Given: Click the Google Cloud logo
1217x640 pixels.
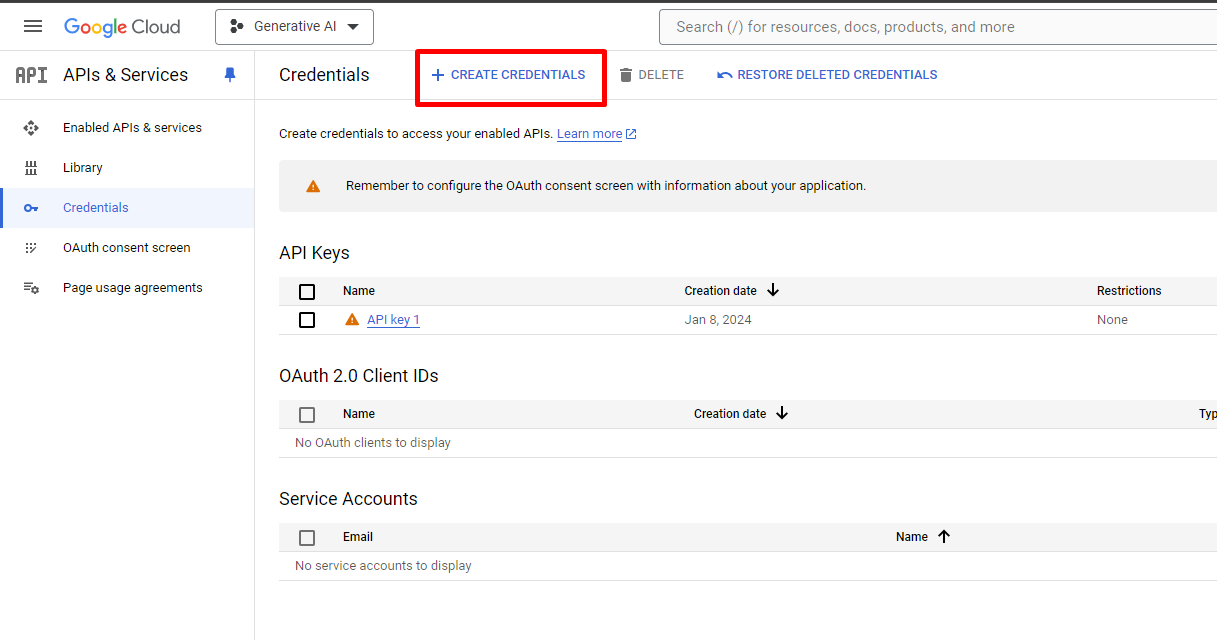Looking at the screenshot, I should (122, 27).
